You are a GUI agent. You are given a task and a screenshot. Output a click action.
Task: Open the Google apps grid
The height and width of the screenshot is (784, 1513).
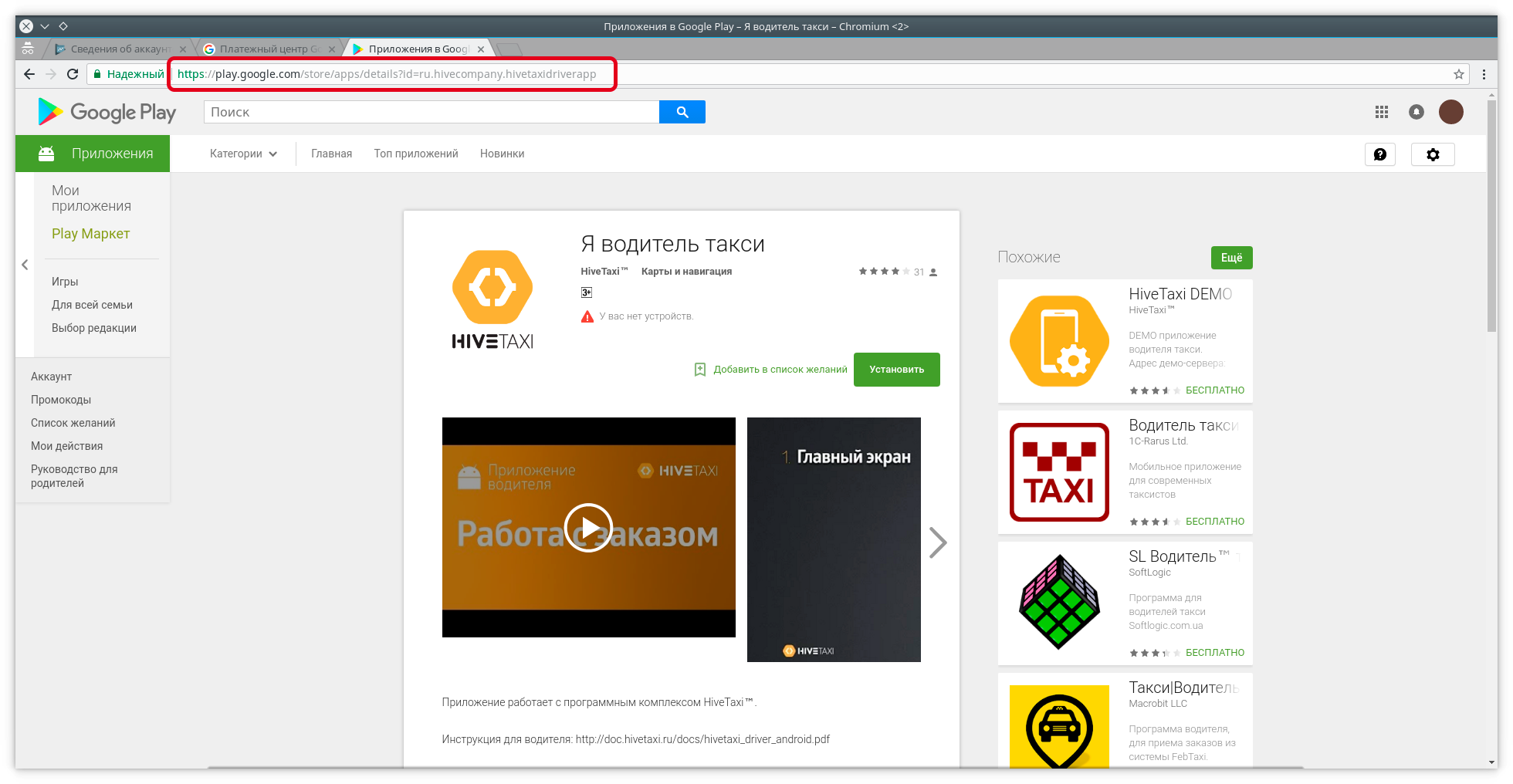(1382, 112)
